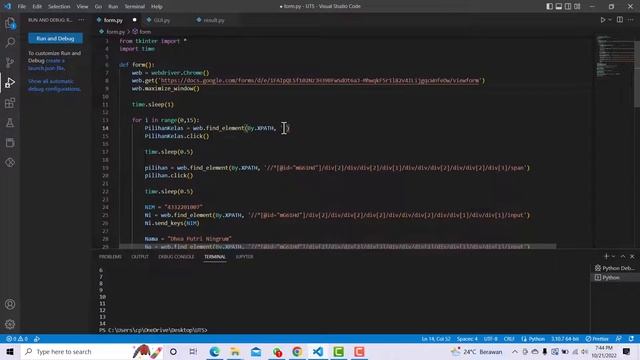Split the editor to the right
Screen dimensions: 640x360
point(620,20)
